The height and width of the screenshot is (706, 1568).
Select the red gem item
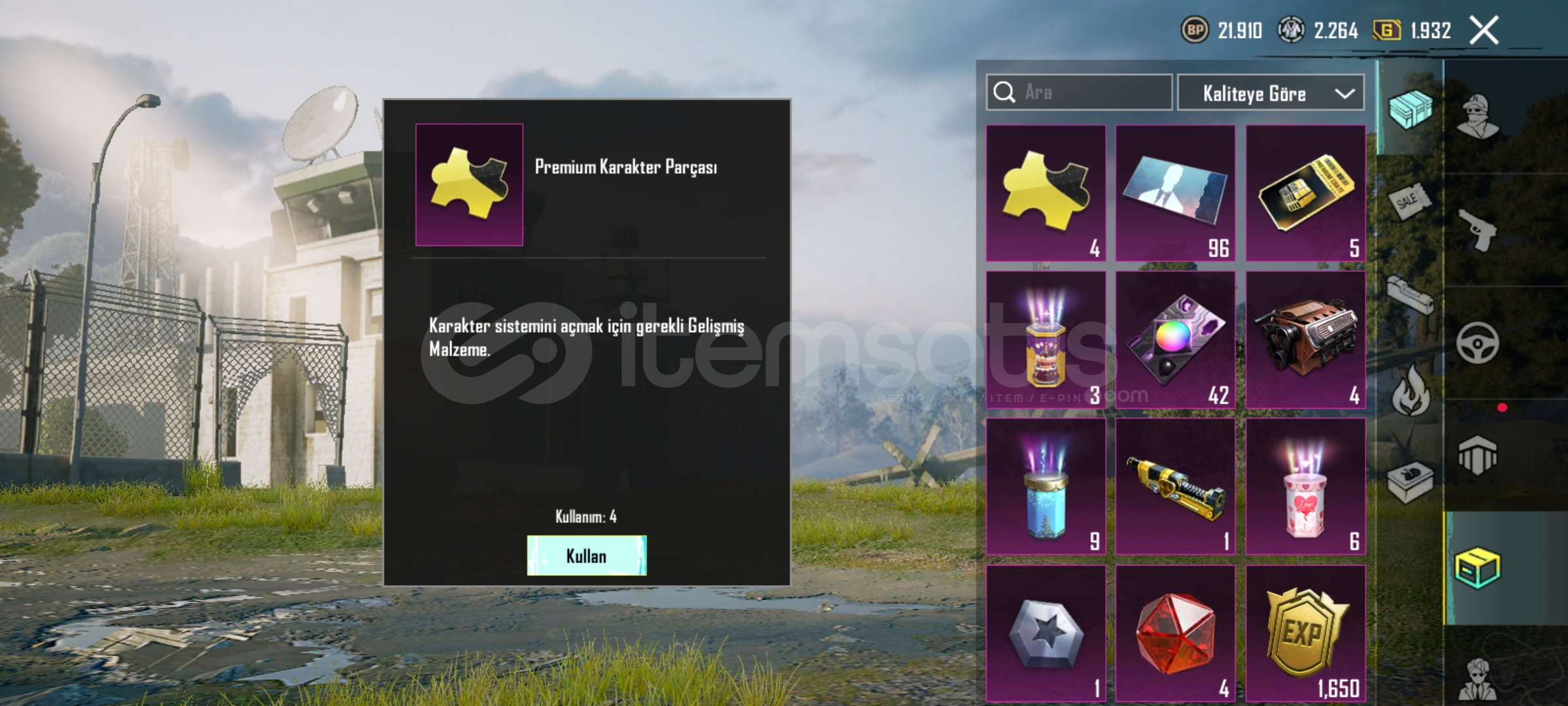[1175, 633]
